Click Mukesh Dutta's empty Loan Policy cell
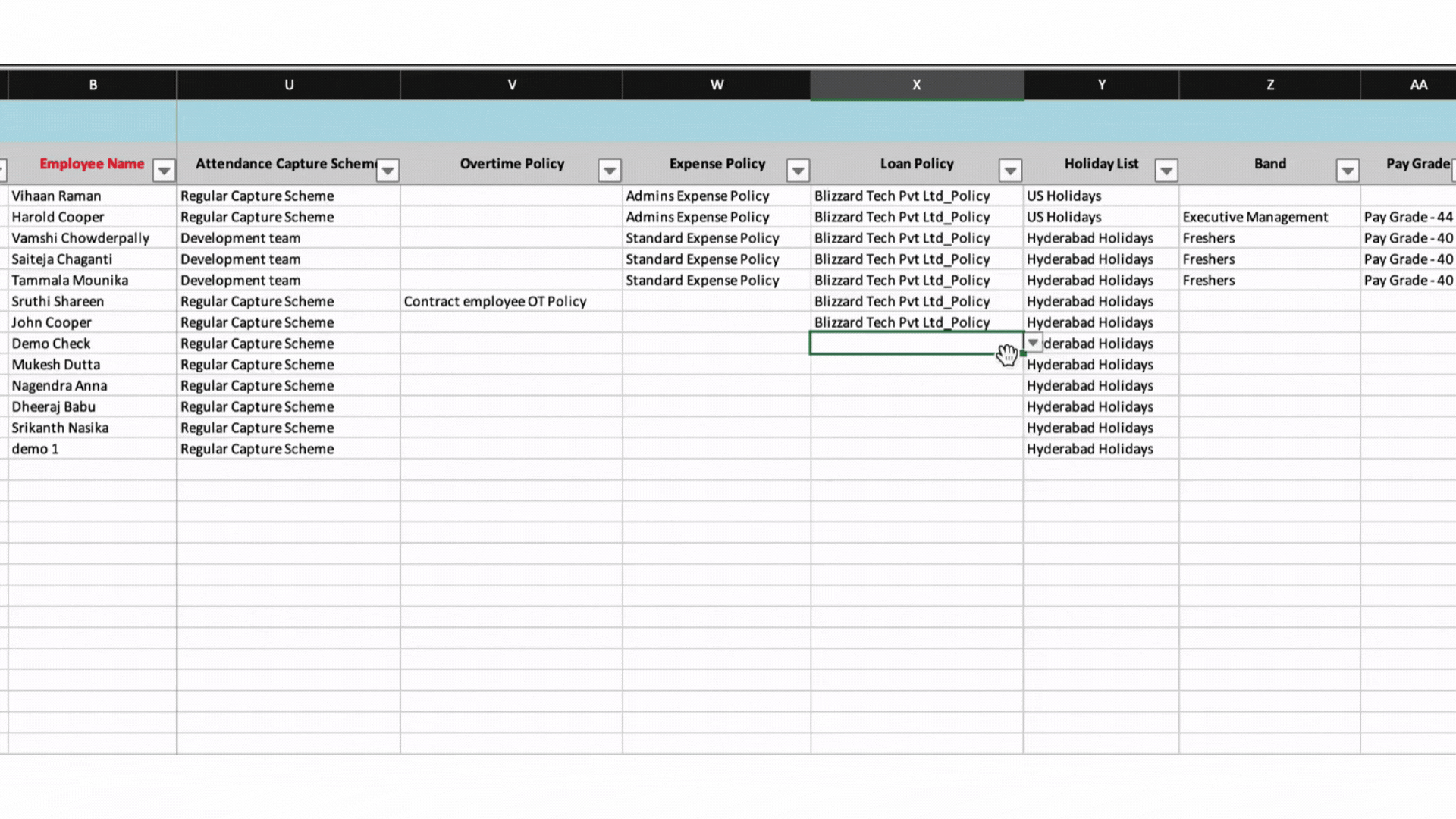This screenshot has width=1456, height=819. [x=916, y=365]
